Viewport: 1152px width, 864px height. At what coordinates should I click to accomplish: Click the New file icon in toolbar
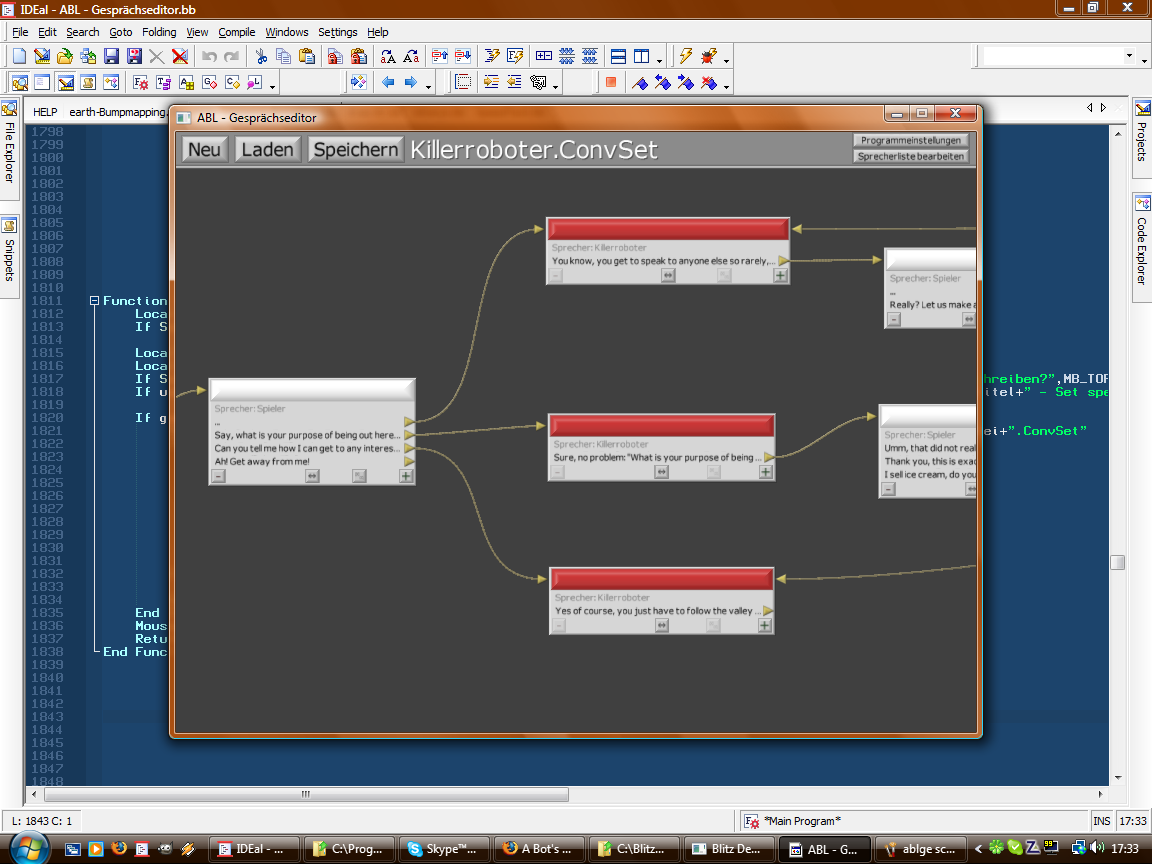(x=19, y=57)
